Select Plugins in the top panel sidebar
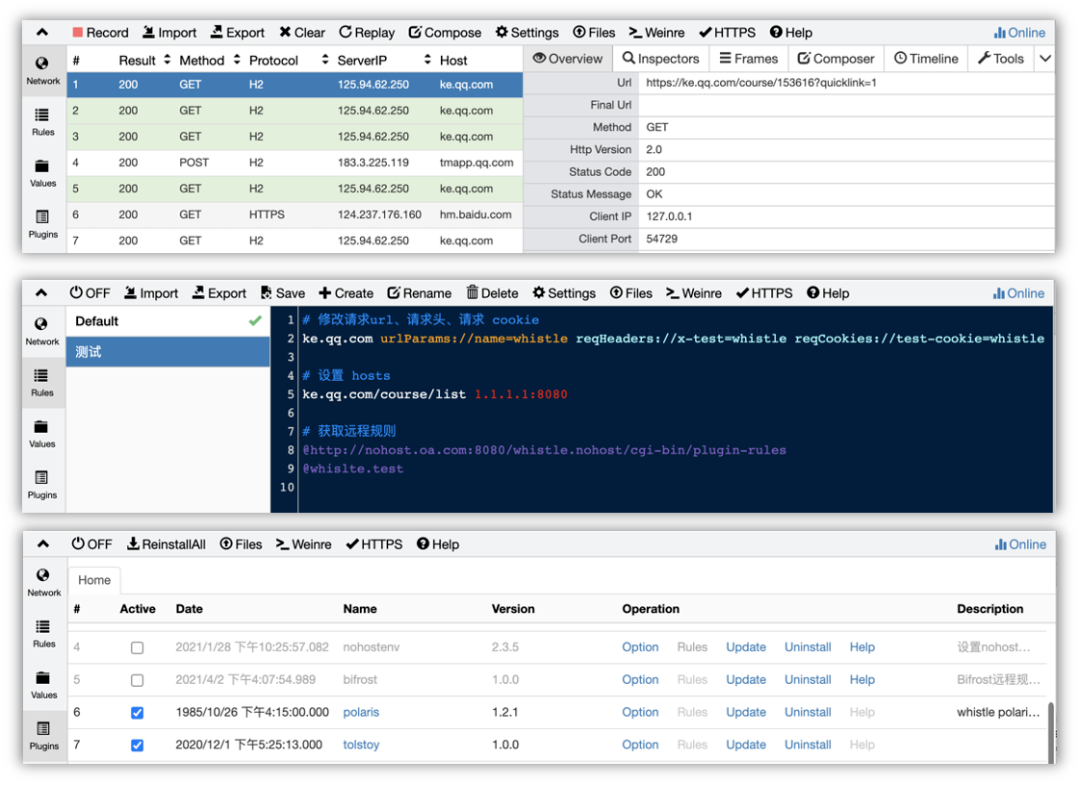The width and height of the screenshot is (1080, 785). [43, 224]
